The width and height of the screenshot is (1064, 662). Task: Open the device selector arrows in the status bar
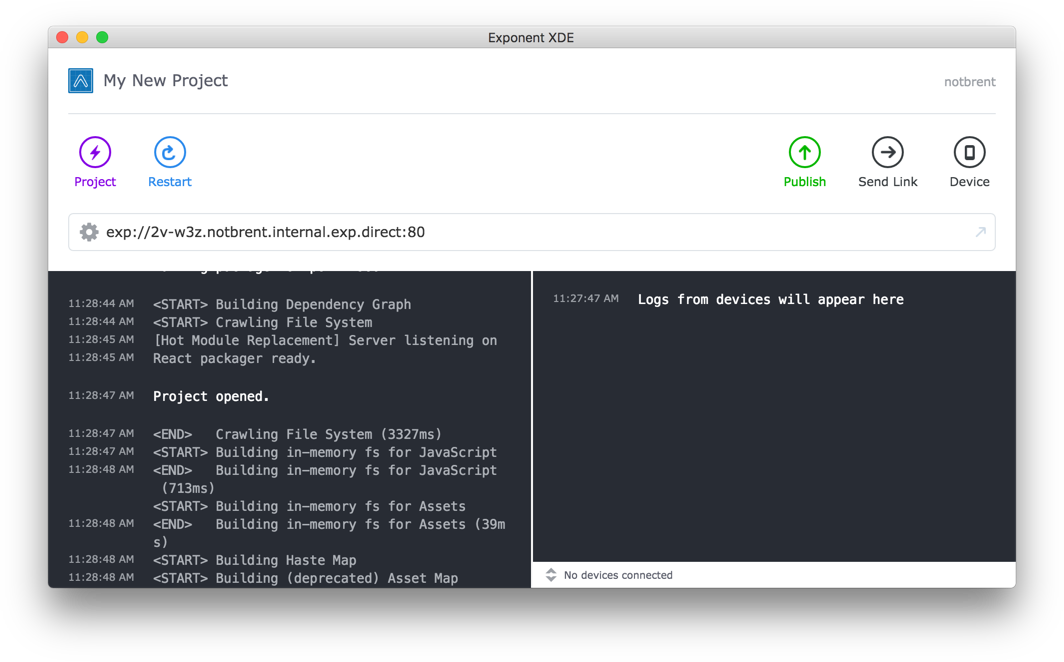551,575
